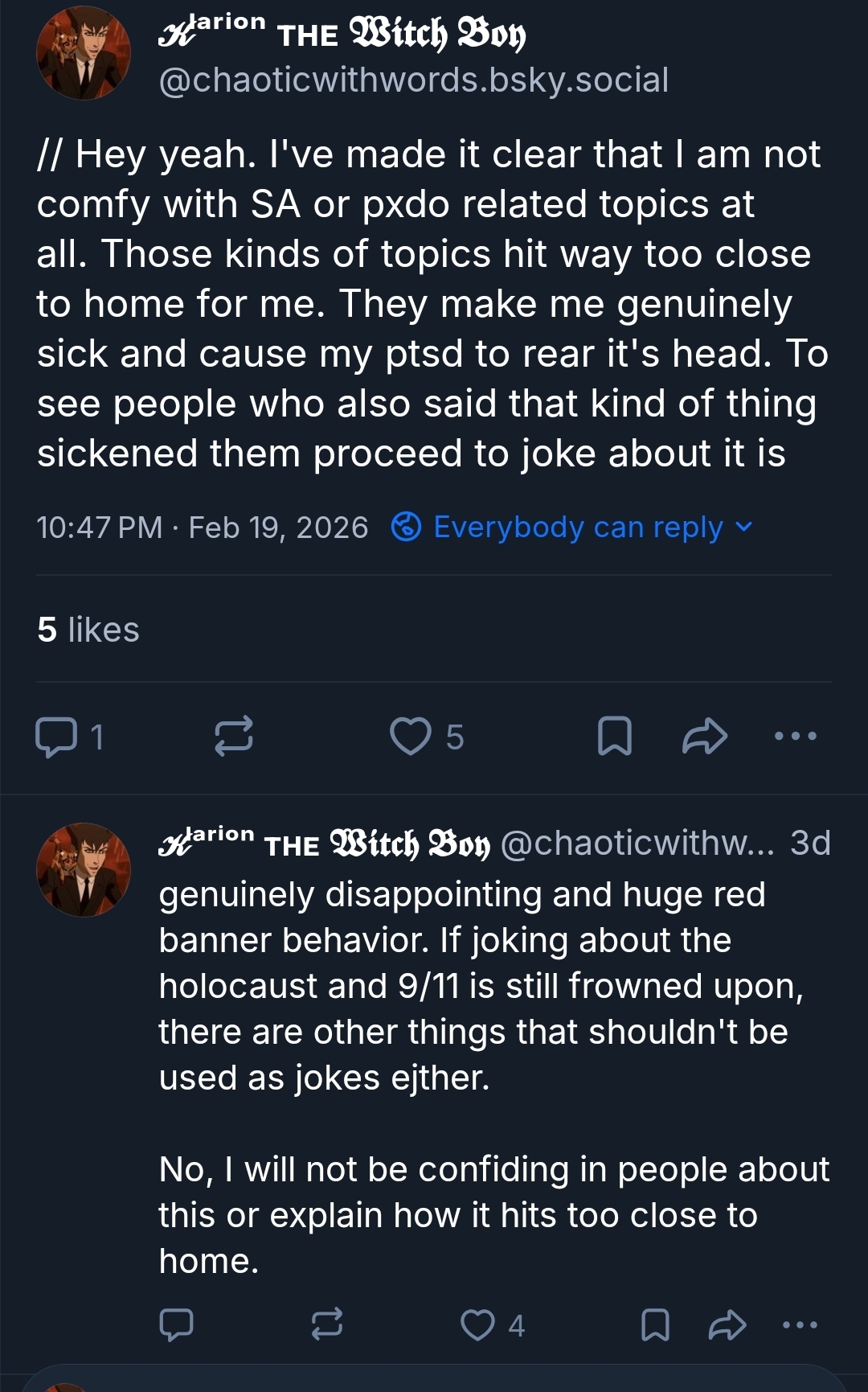Tap the avatar on the follow-up post
This screenshot has height=1392, width=868.
coord(83,869)
